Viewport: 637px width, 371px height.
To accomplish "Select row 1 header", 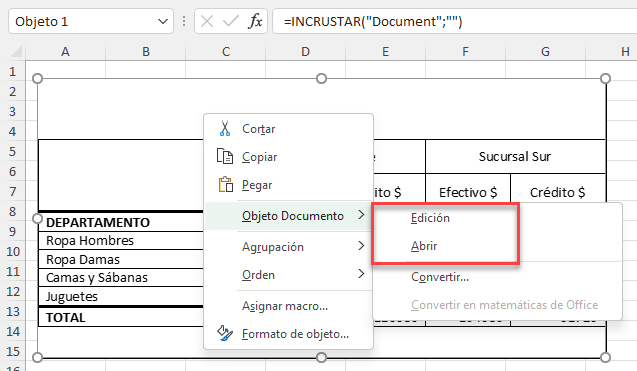I will pos(13,72).
